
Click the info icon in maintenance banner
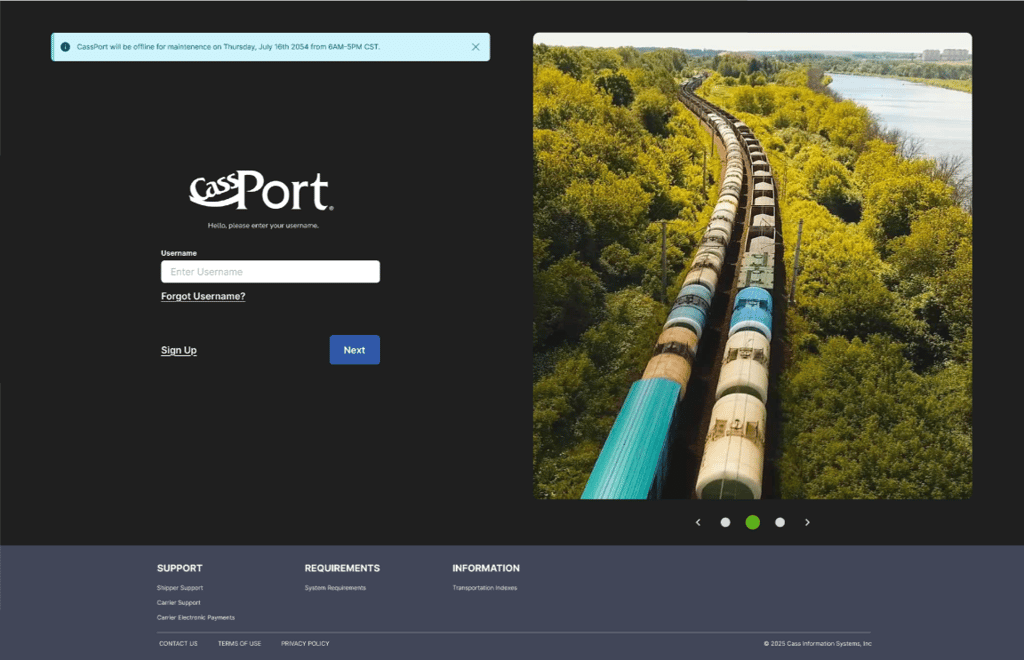[x=65, y=47]
